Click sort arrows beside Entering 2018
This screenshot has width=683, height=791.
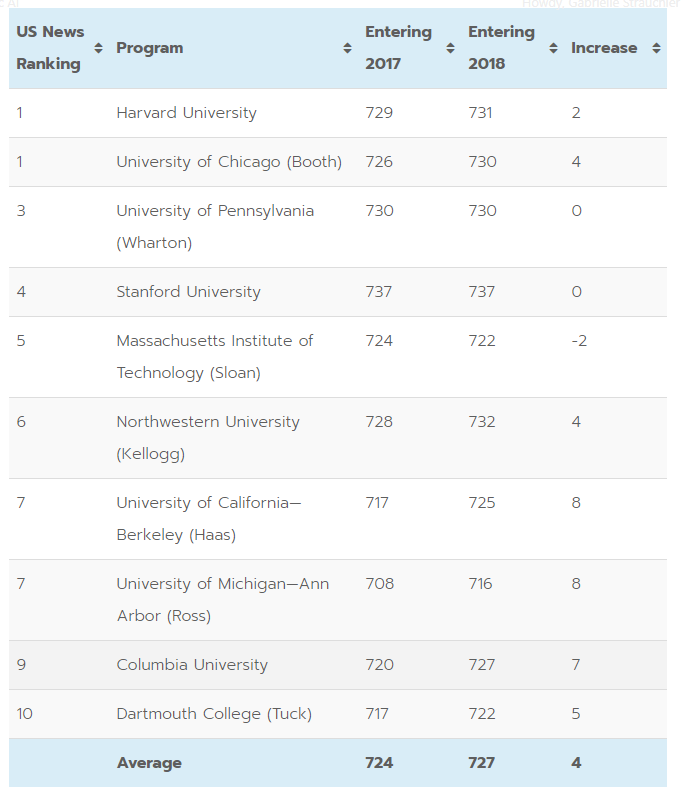point(553,48)
